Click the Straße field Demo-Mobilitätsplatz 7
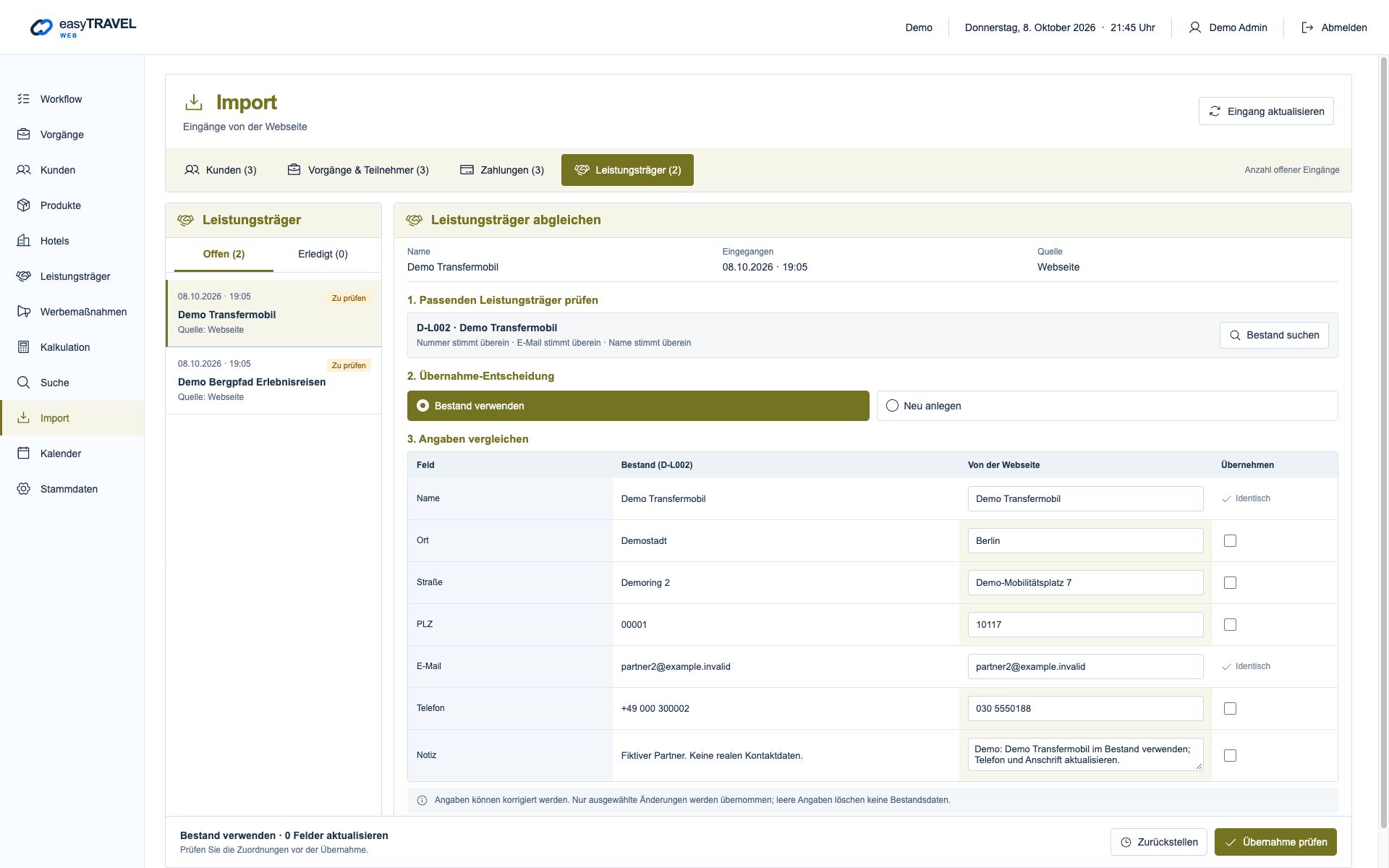 pos(1085,583)
